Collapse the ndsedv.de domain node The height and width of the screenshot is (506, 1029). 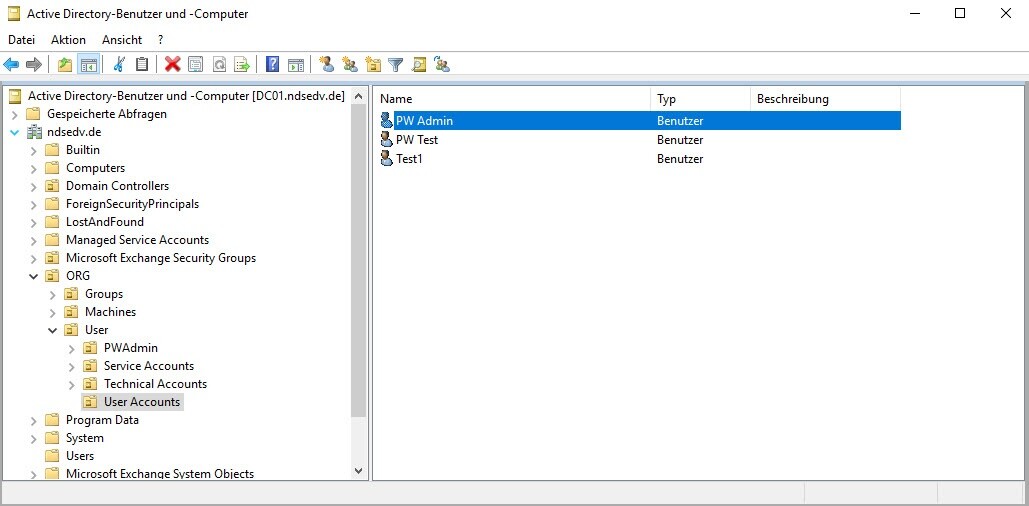[x=15, y=132]
